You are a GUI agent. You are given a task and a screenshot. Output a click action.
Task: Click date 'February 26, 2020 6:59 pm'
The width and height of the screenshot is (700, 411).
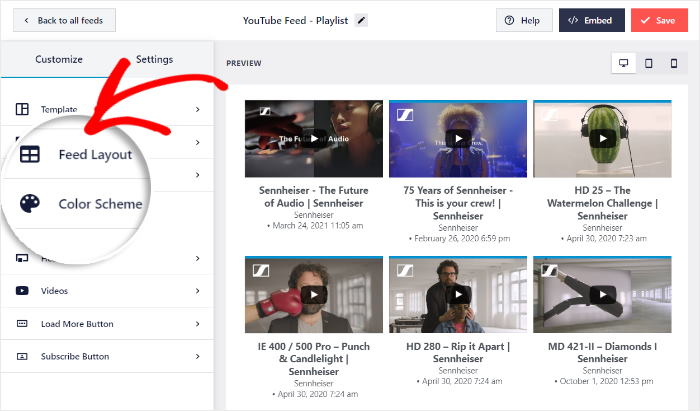point(462,239)
